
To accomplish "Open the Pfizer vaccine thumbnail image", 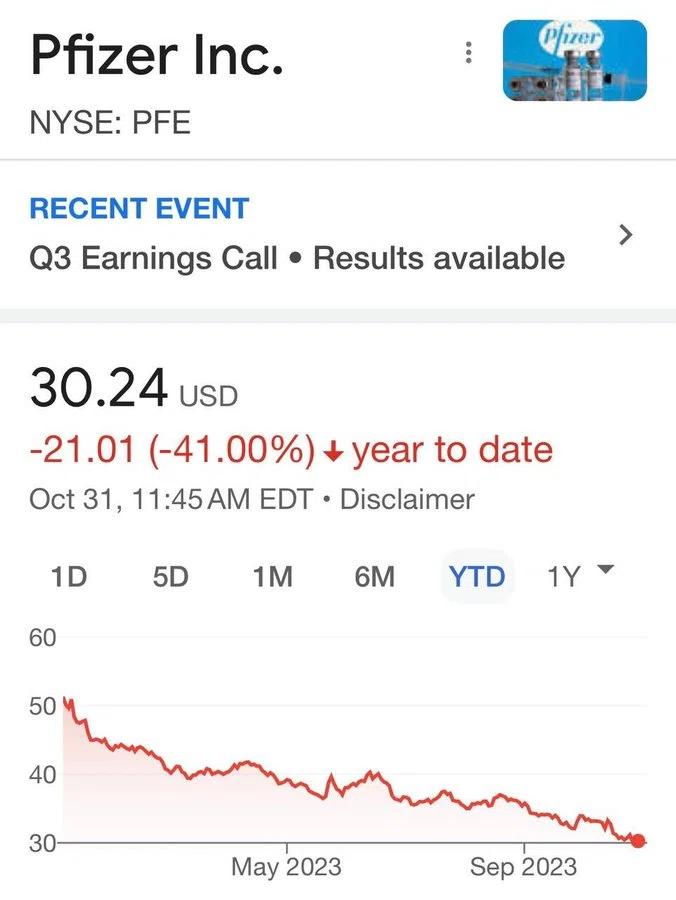I will 575,60.
